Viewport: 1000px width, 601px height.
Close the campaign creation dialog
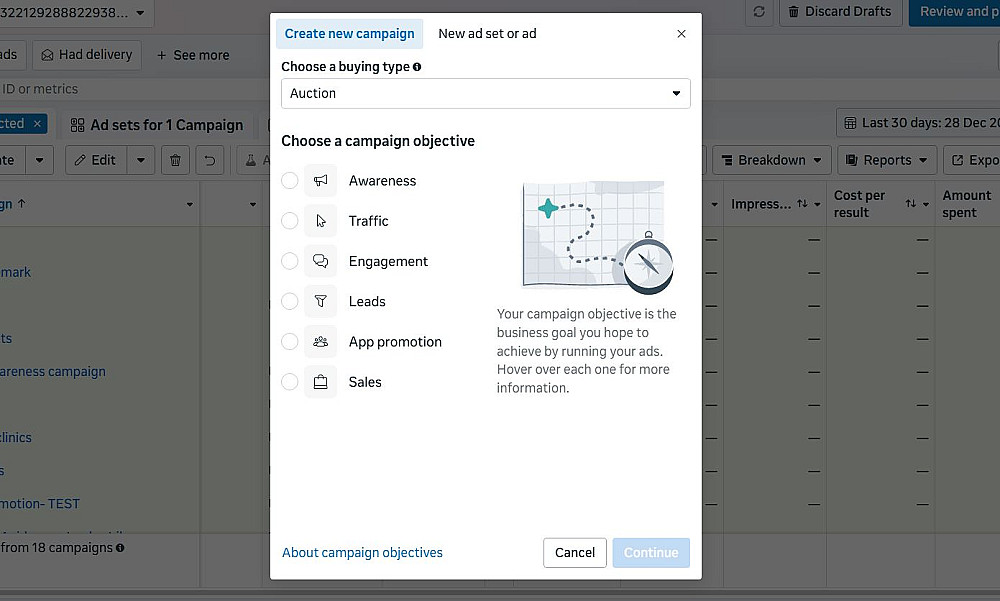[x=682, y=34]
